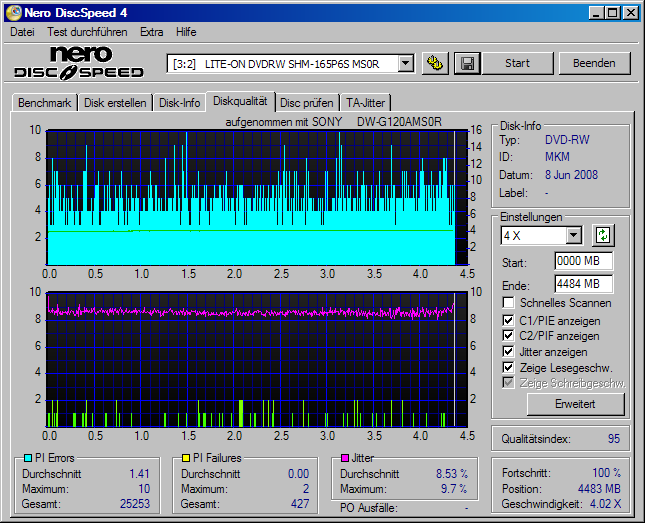Screen dimensions: 645x523
Task: Maximize the Nero DiscSpeed window
Action: coord(613,13)
